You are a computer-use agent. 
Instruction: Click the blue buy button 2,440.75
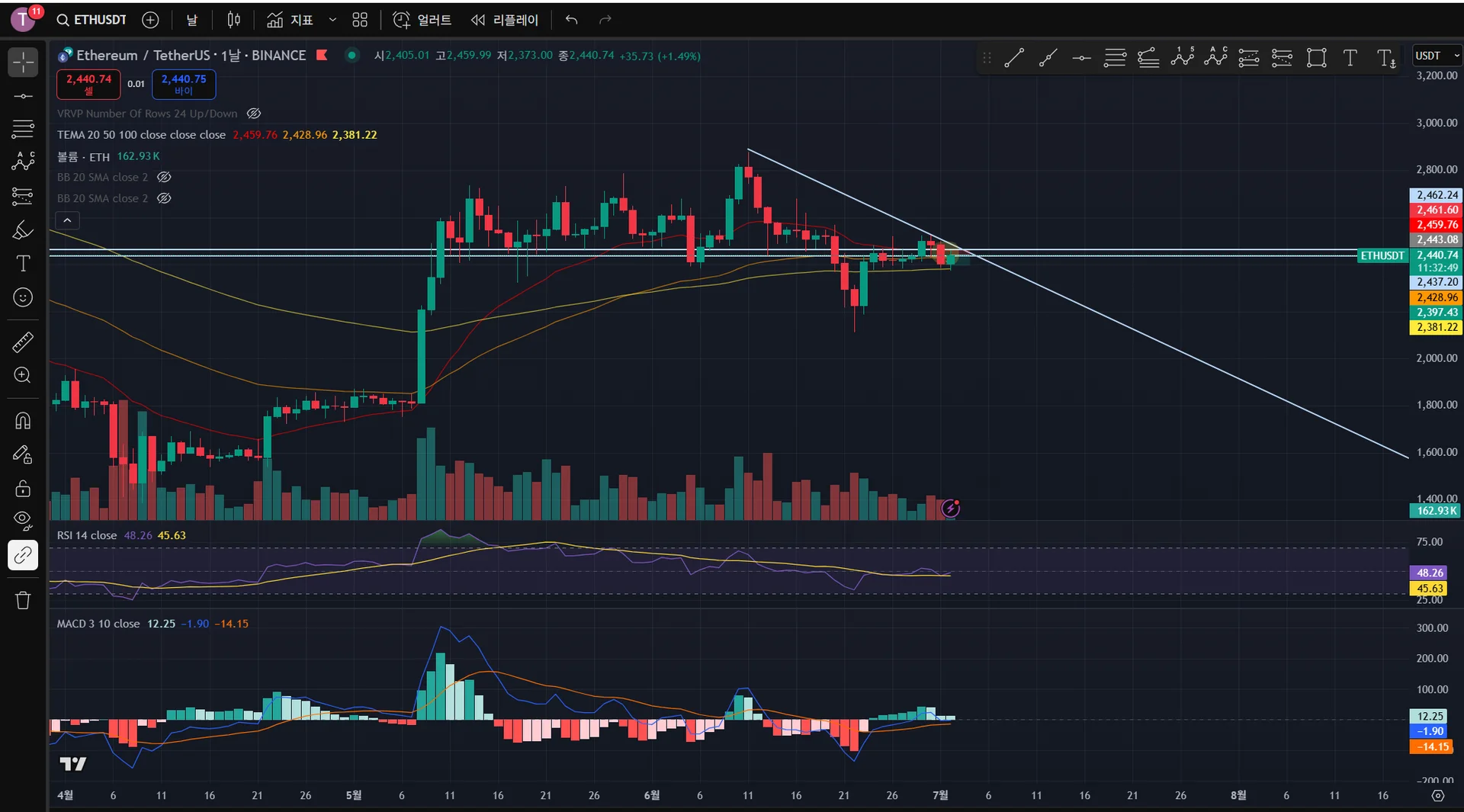[184, 84]
